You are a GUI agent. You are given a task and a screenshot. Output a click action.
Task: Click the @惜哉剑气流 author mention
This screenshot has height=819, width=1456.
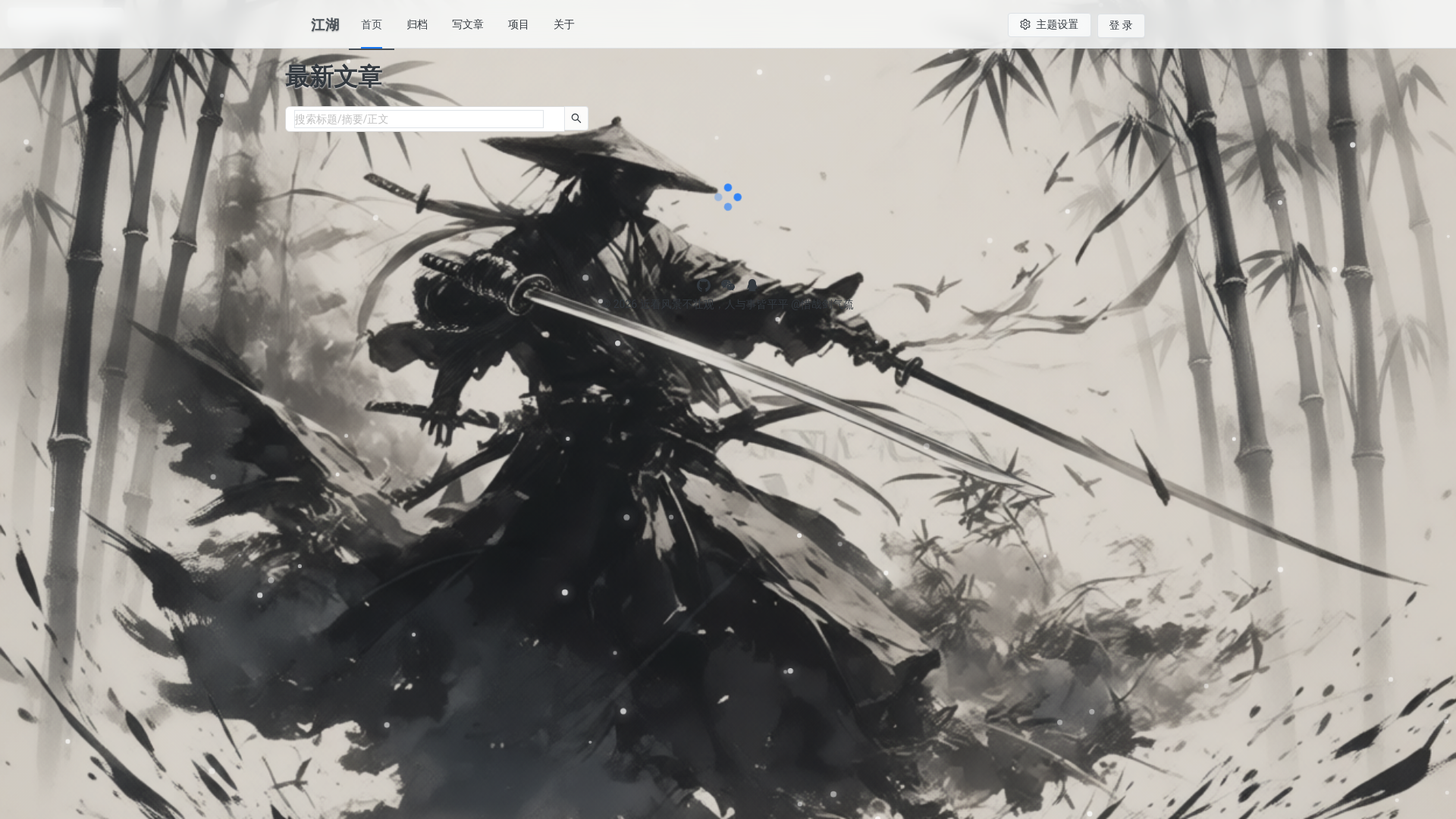pyautogui.click(x=823, y=305)
